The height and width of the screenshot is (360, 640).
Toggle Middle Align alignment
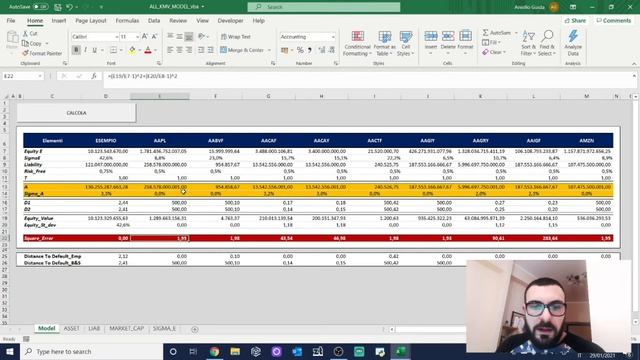coord(179,37)
